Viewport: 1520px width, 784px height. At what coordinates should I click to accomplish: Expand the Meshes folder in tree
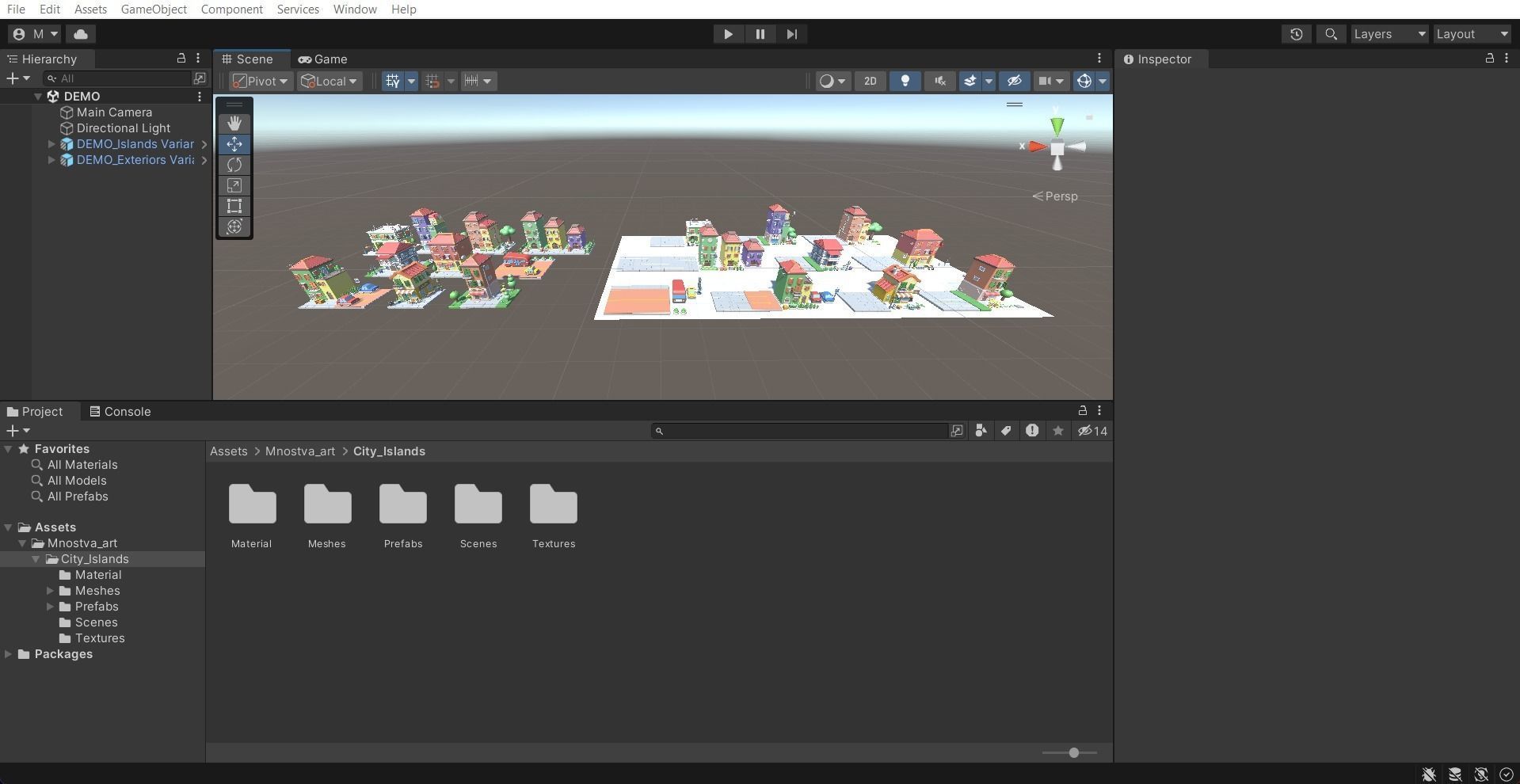coord(51,591)
